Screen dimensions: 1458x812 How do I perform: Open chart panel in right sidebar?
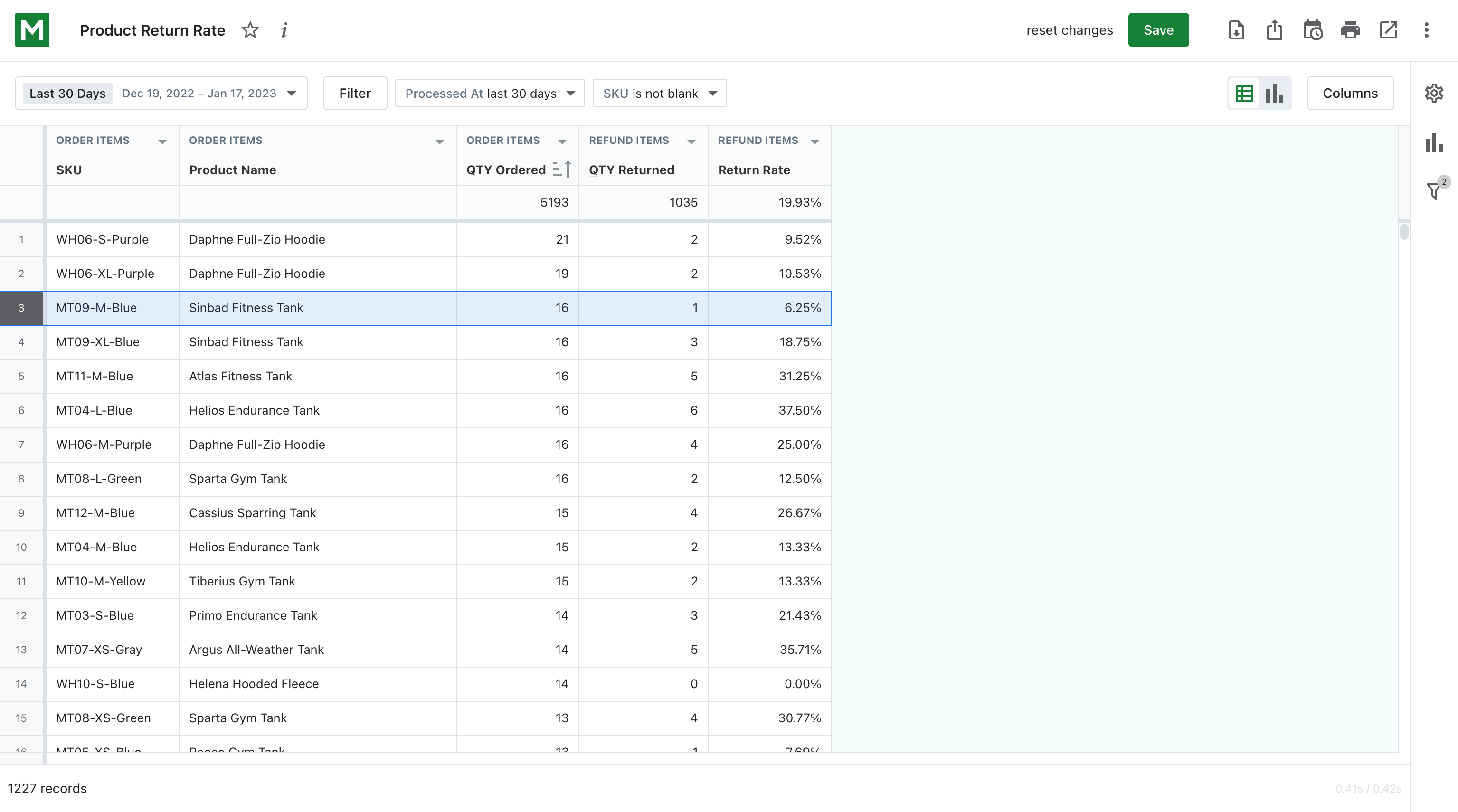(x=1434, y=142)
